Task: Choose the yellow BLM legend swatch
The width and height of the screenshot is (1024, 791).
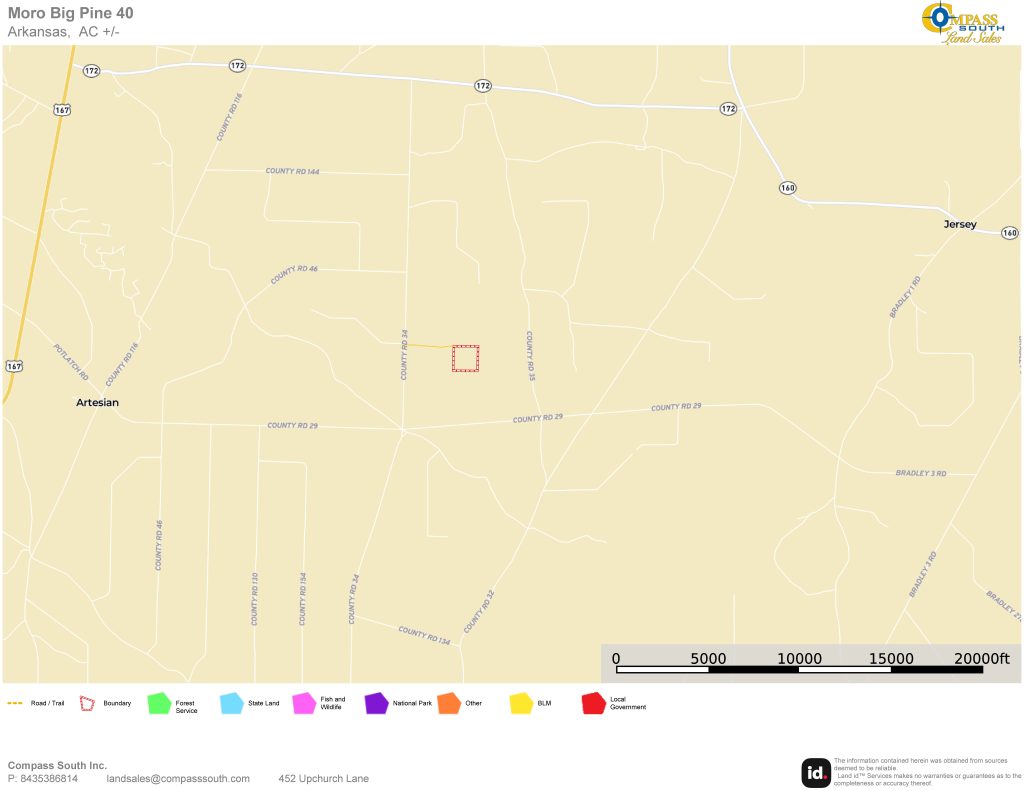Action: coord(521,703)
